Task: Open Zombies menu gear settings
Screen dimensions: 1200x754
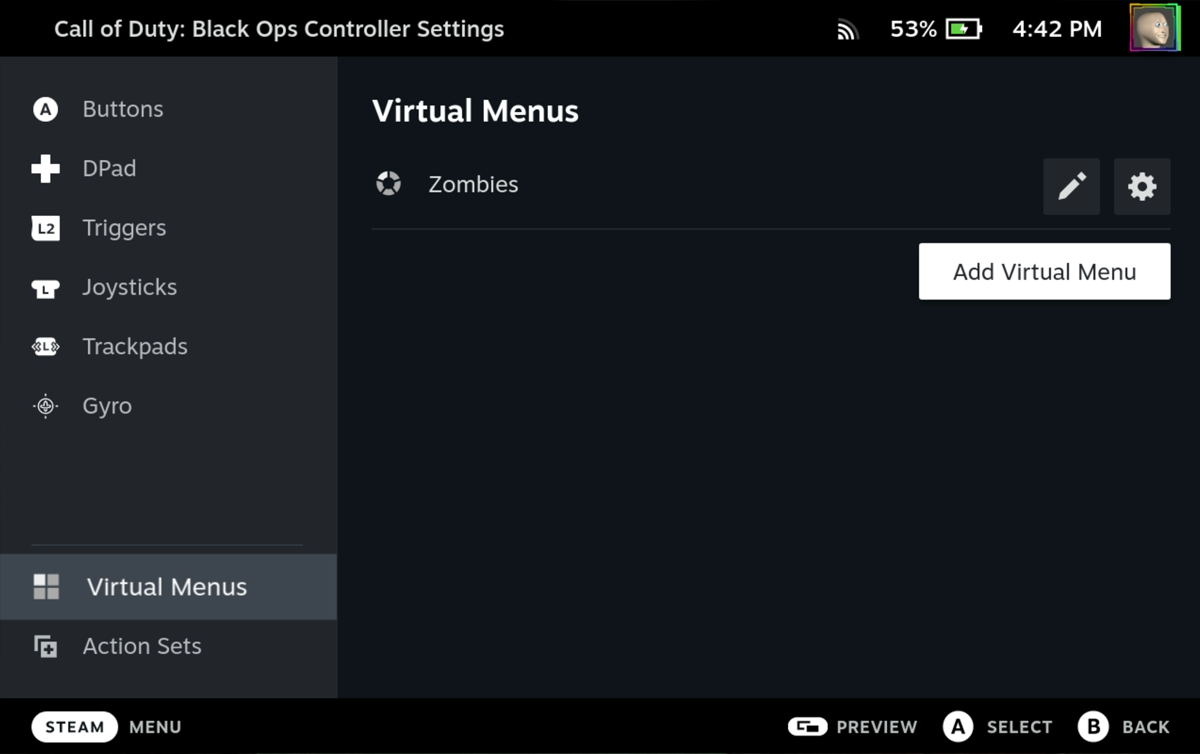Action: click(x=1142, y=186)
